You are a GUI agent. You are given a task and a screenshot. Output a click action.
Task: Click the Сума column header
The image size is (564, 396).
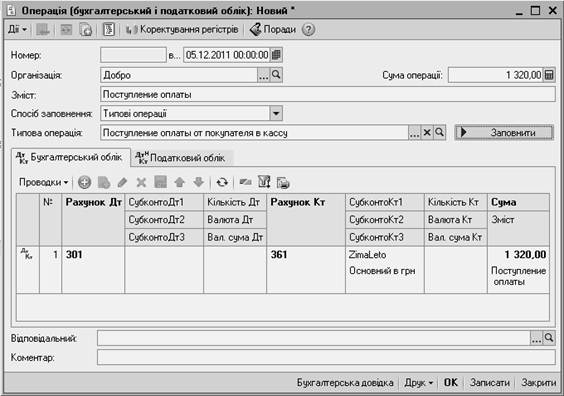click(x=518, y=202)
